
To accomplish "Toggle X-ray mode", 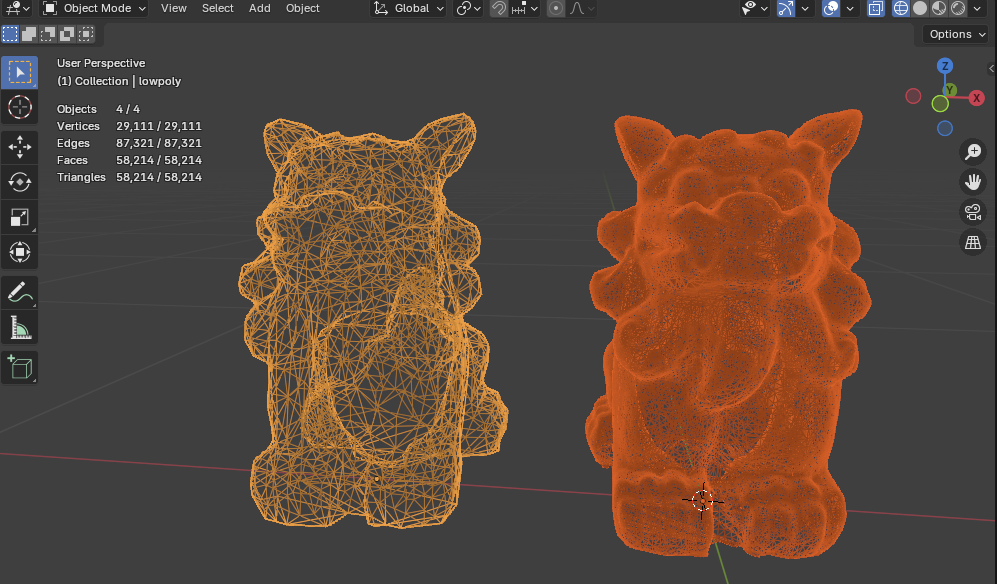I will [876, 8].
